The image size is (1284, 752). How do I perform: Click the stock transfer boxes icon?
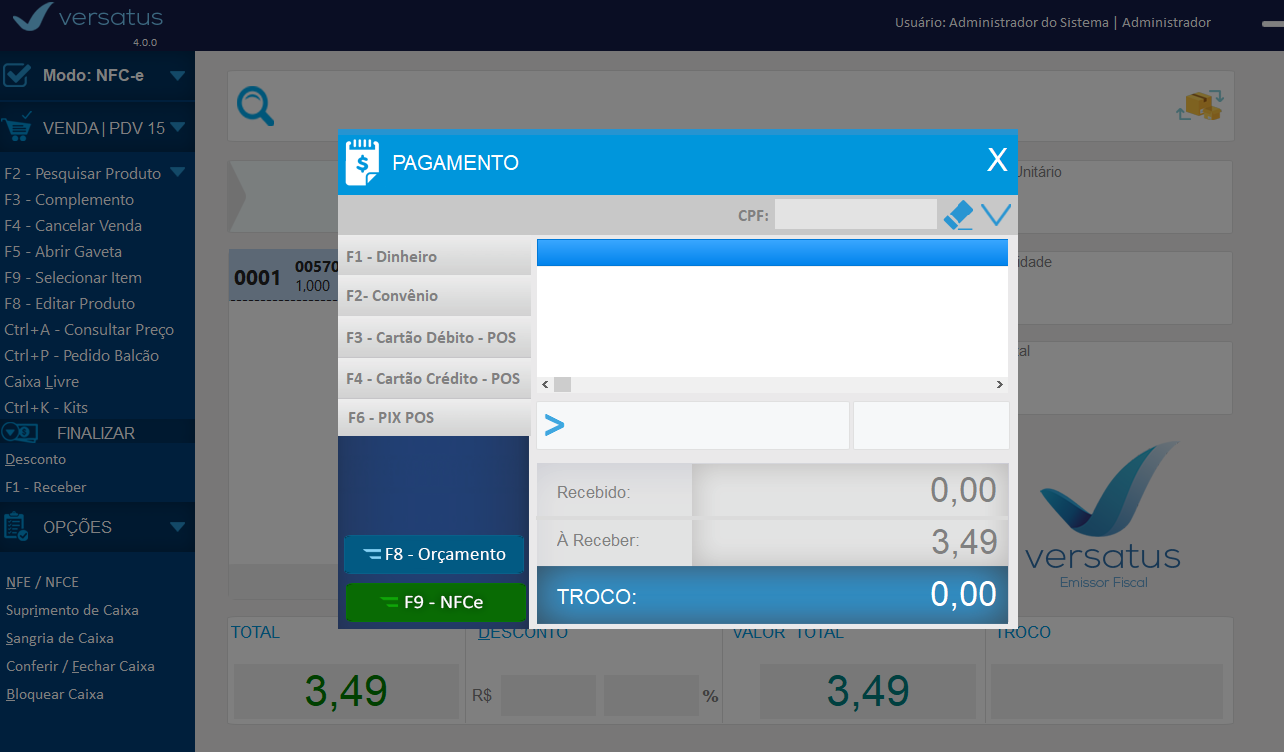[x=1199, y=105]
